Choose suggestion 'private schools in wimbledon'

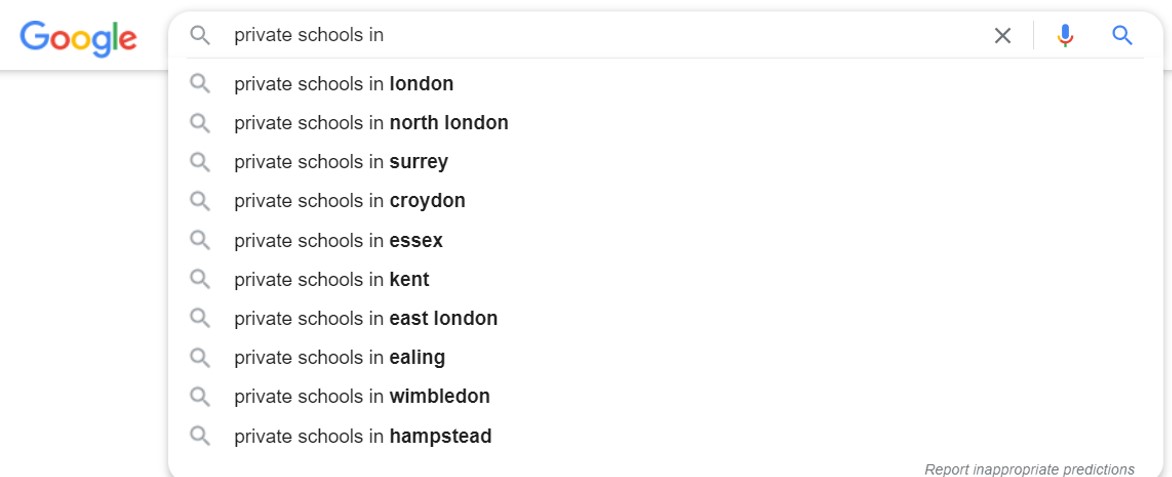pos(665,396)
